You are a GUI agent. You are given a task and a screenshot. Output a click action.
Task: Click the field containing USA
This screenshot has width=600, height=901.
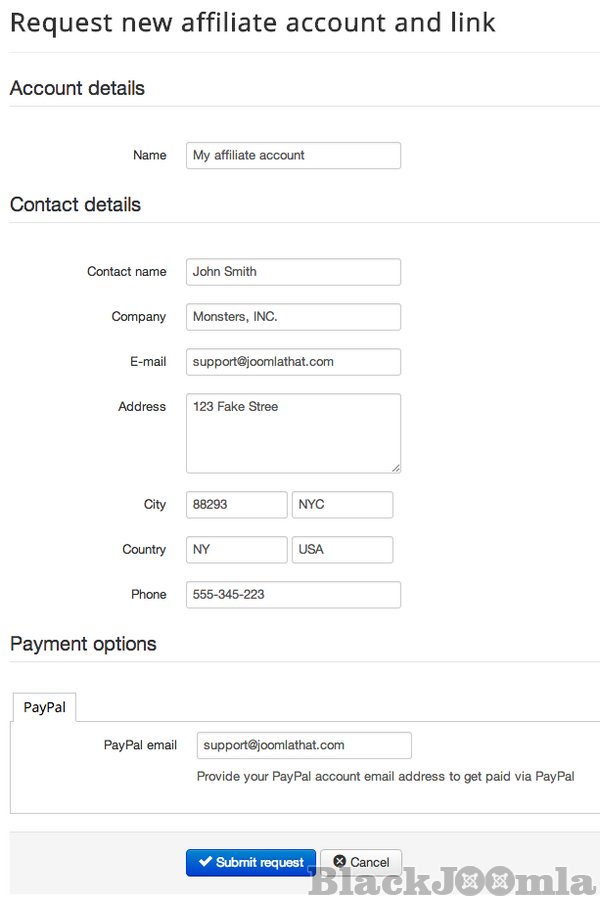[342, 550]
